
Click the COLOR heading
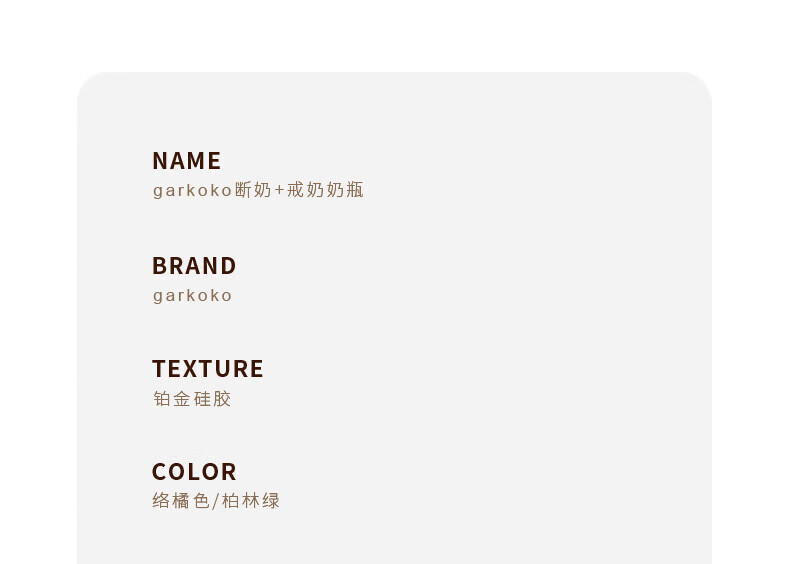click(x=194, y=472)
